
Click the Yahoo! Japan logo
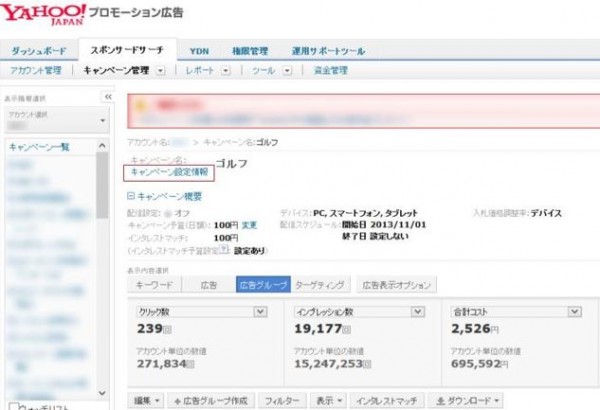(43, 15)
